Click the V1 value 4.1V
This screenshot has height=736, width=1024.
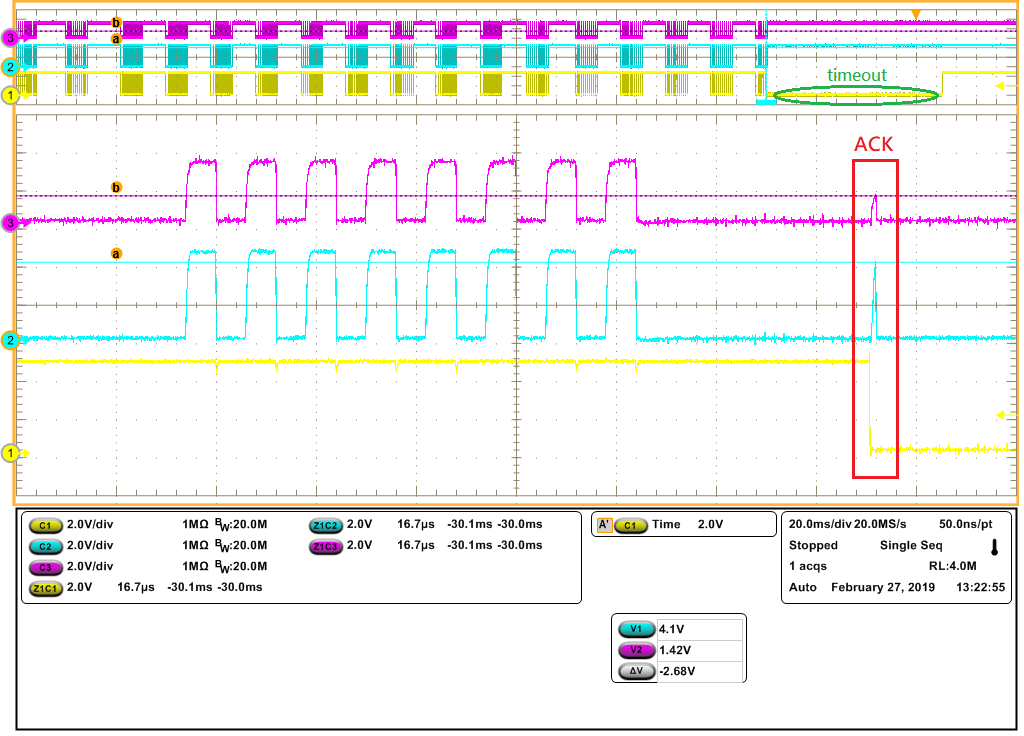(x=671, y=630)
